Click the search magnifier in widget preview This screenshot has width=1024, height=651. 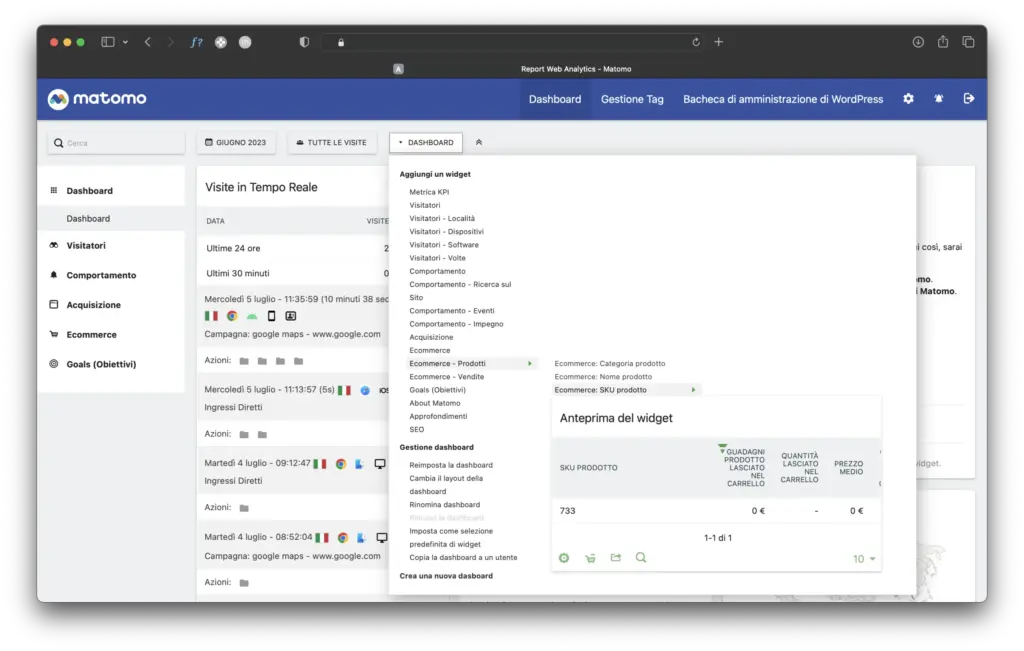(x=641, y=558)
